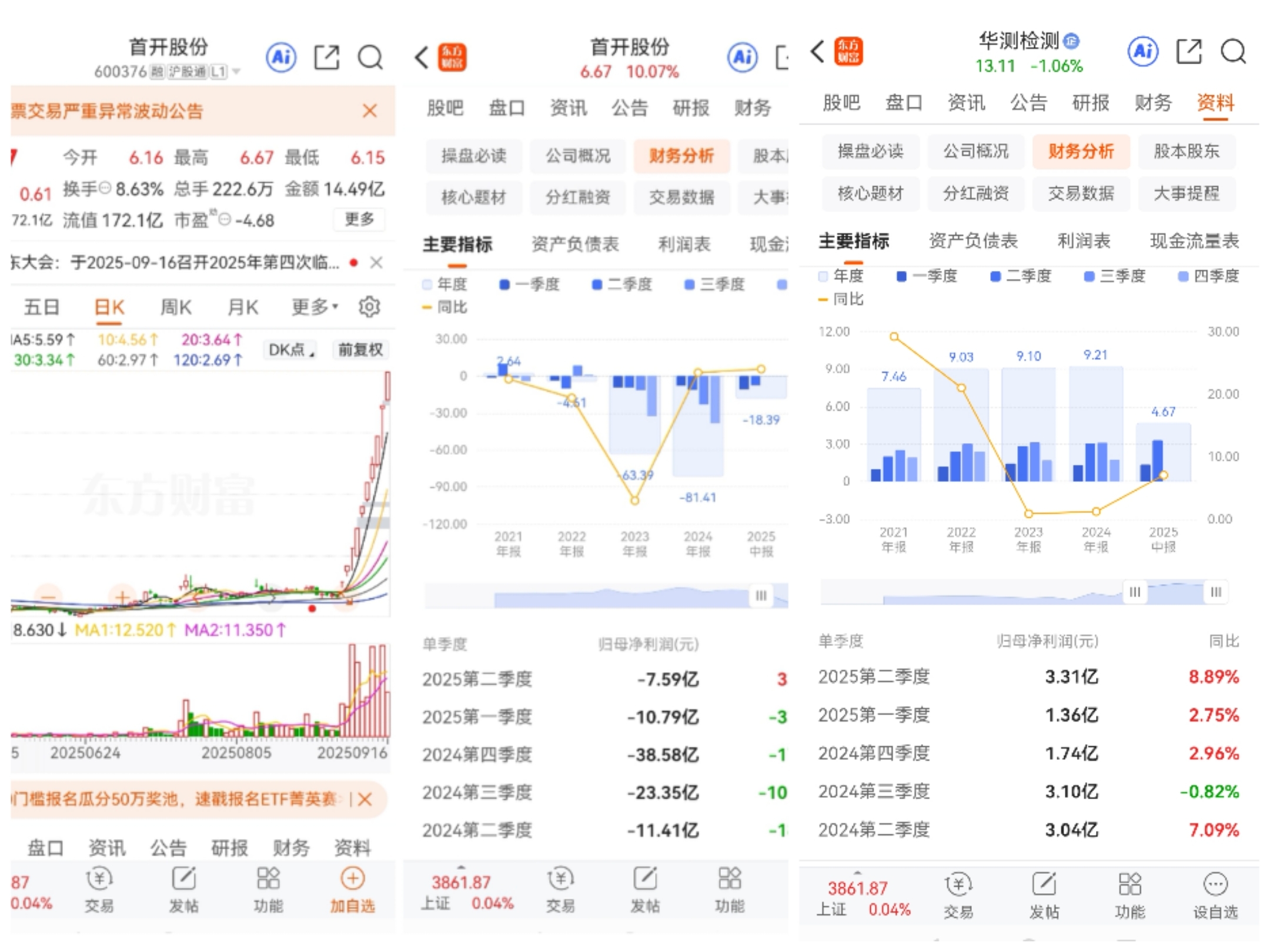This screenshot has height=952, width=1270.
Task: Open 功能 icon in right panel bottom bar
Action: (x=1130, y=896)
